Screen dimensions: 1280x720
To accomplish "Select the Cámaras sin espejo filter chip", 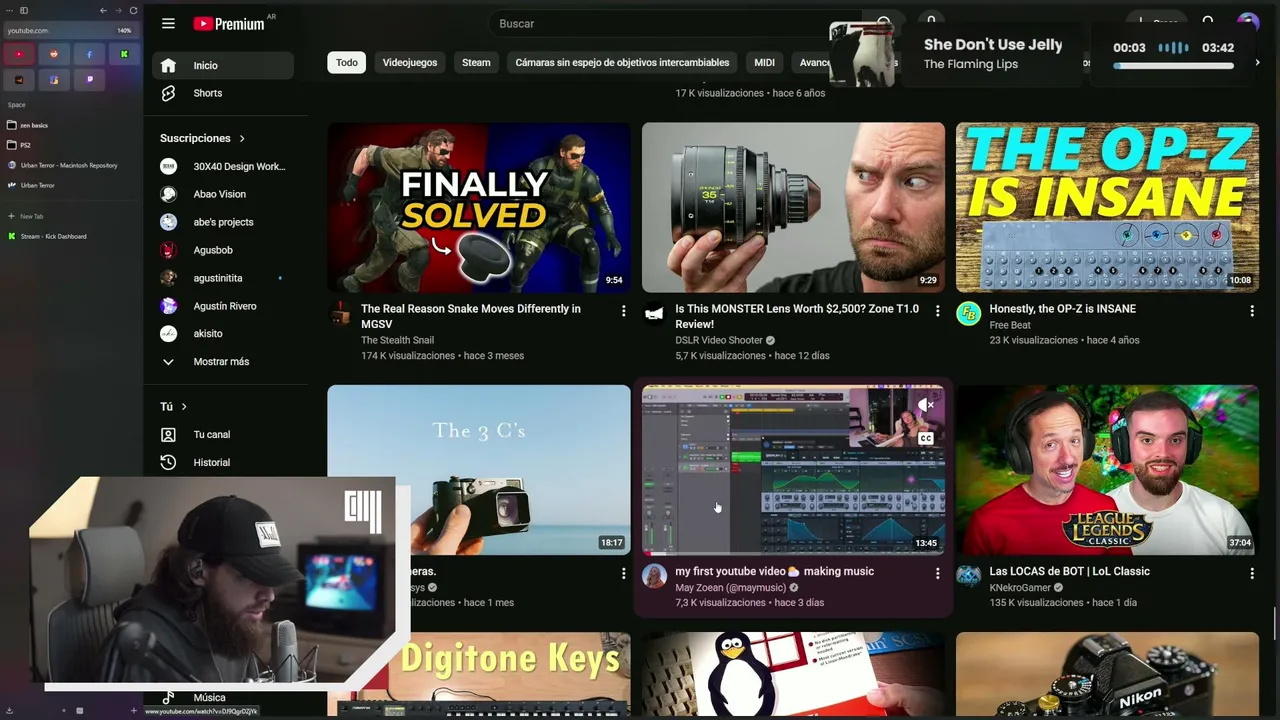I will (x=622, y=62).
